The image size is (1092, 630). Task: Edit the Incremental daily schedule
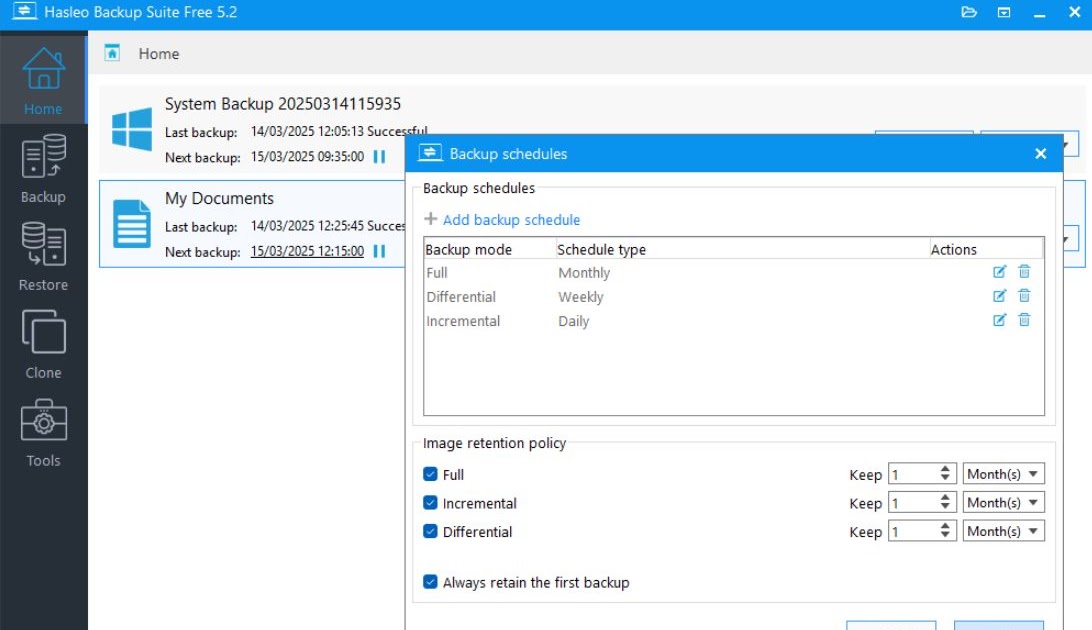[x=999, y=320]
